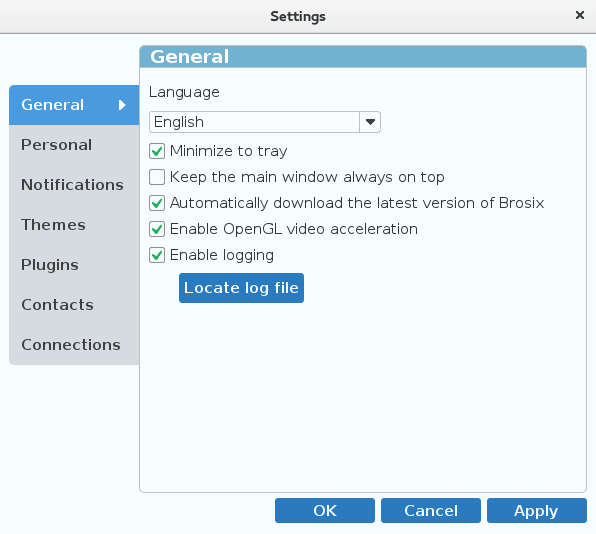Toggle Enable OpenGL video acceleration checkbox
596x534 pixels.
[x=157, y=229]
